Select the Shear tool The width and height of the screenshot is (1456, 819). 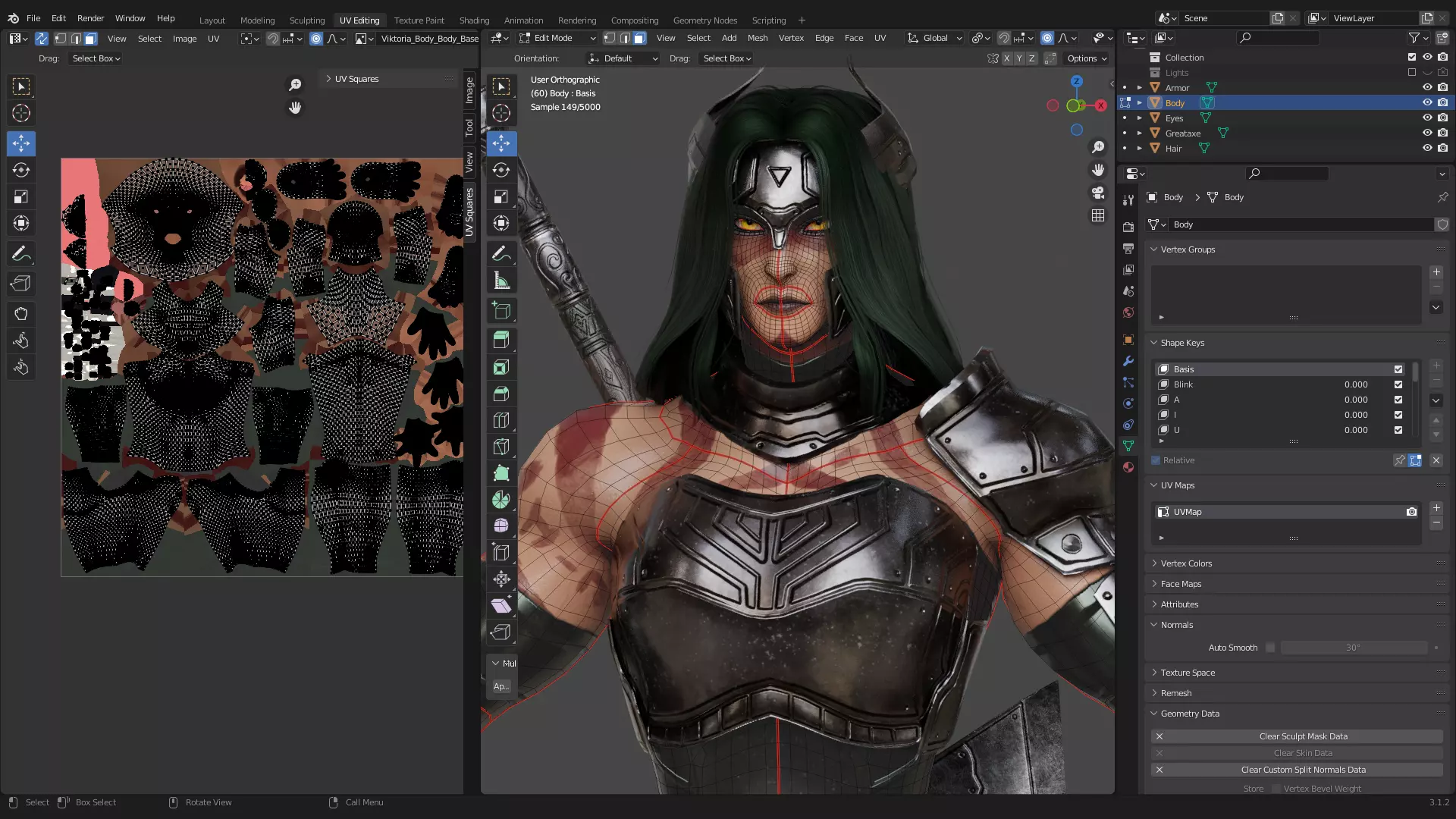[x=501, y=606]
